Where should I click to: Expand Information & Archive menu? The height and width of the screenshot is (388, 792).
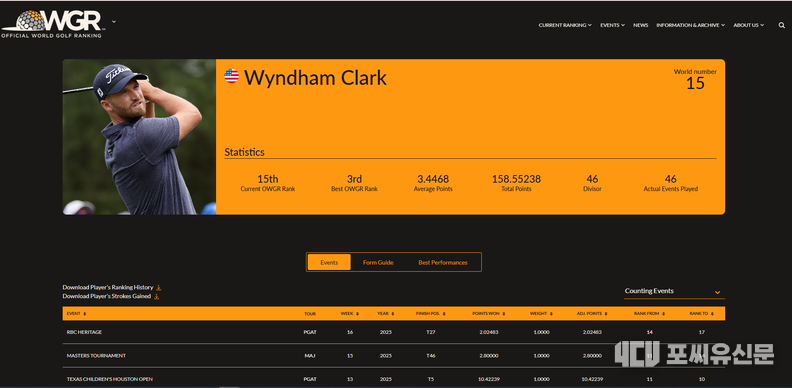690,25
